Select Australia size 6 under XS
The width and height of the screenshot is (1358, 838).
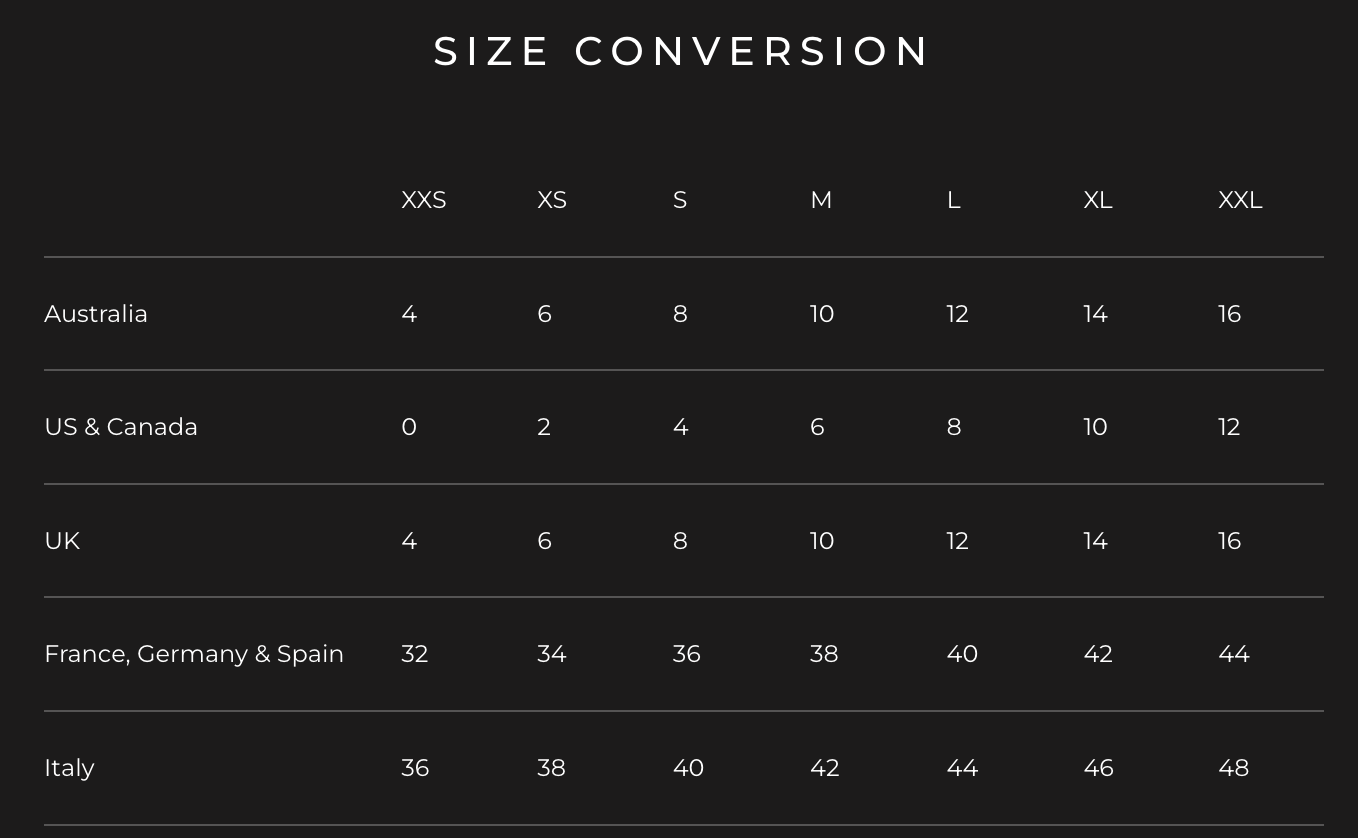(x=544, y=314)
